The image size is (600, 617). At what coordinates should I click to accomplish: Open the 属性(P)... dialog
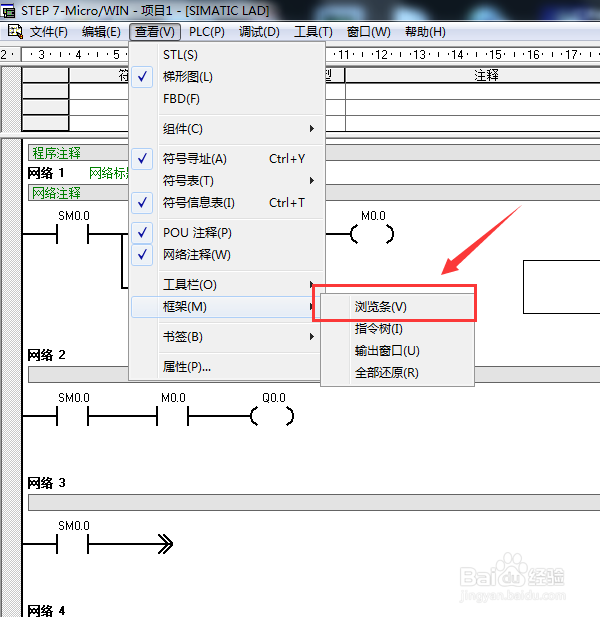(x=227, y=366)
